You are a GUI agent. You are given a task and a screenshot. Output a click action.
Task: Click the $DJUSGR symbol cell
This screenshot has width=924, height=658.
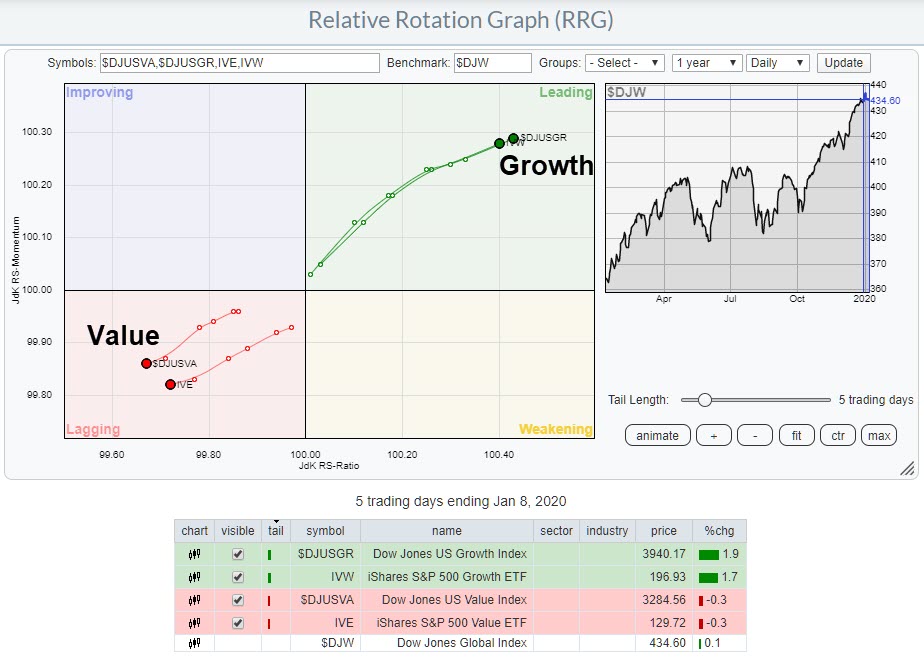pyautogui.click(x=325, y=554)
